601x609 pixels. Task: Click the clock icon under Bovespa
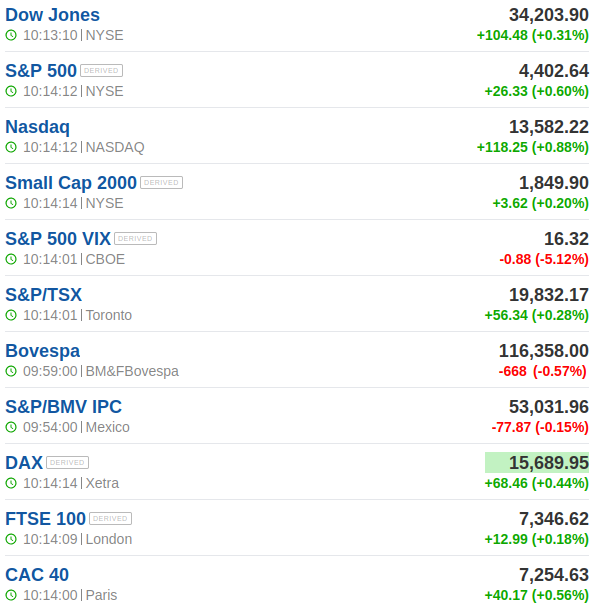(11, 371)
